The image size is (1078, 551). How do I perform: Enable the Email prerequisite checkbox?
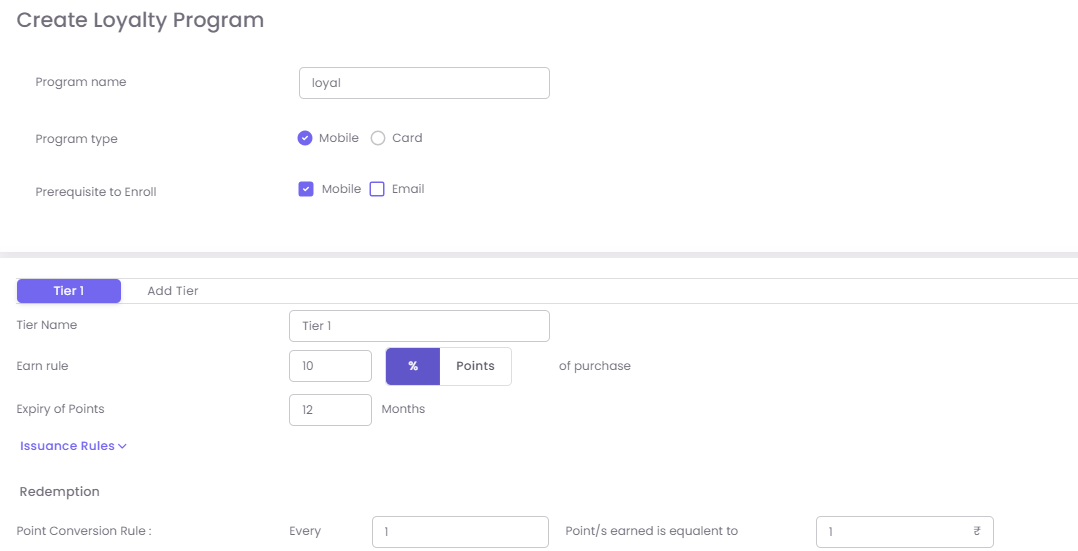(x=377, y=189)
